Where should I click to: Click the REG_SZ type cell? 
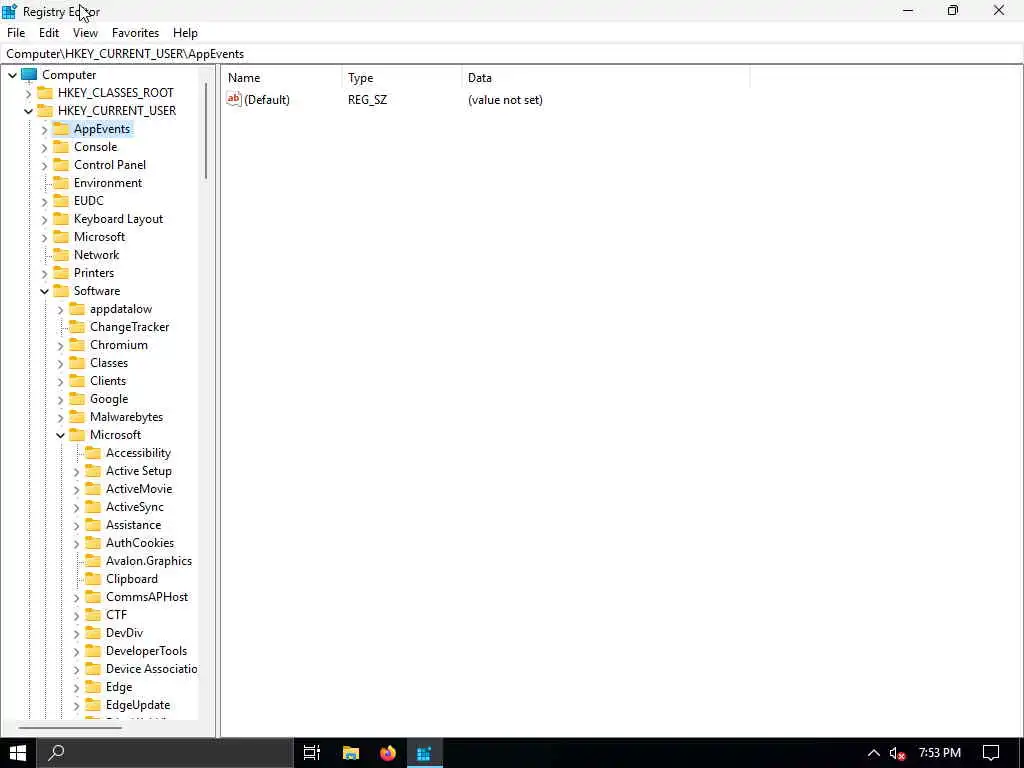367,100
